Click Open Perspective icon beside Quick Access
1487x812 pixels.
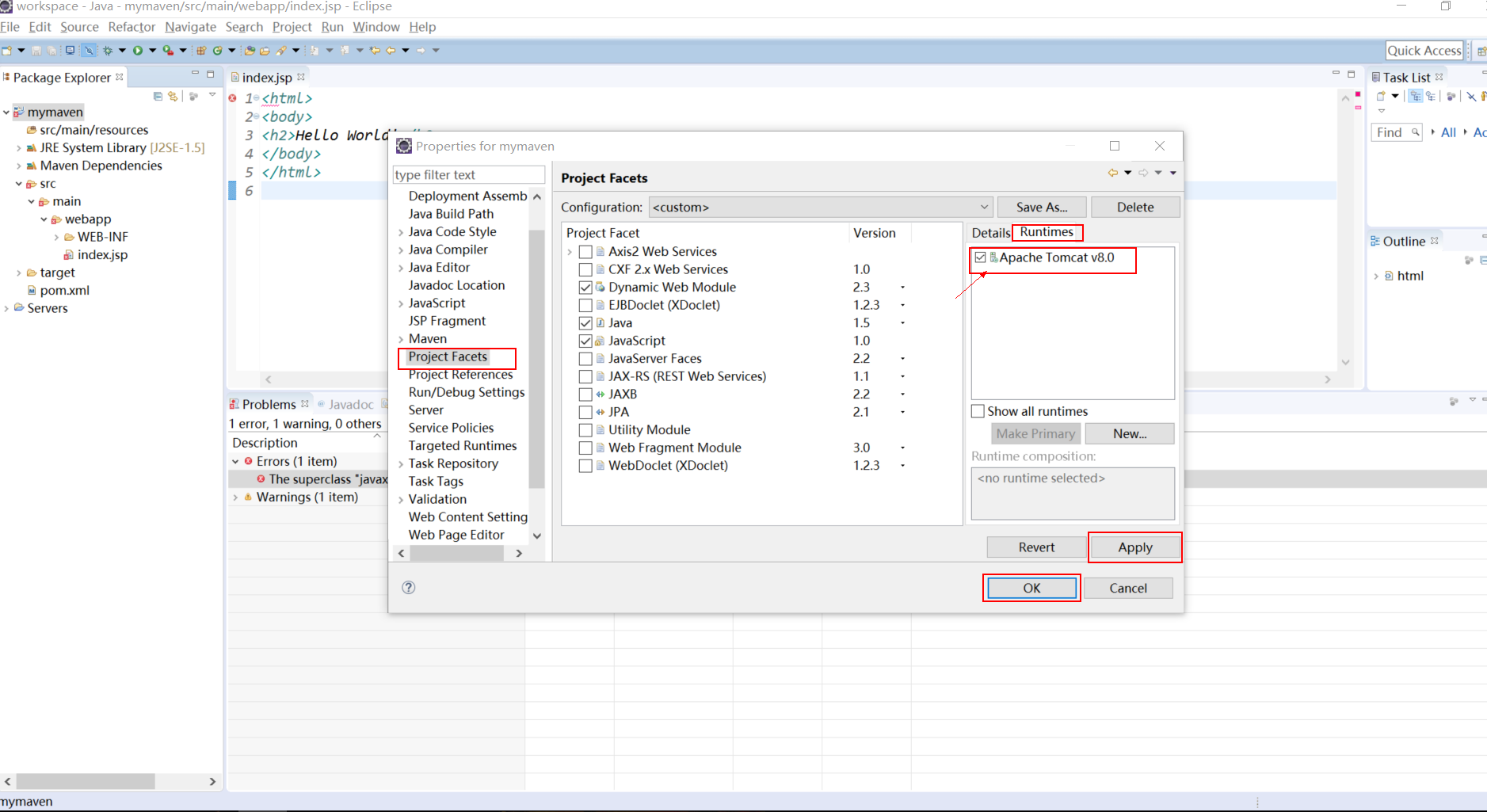pos(1481,51)
